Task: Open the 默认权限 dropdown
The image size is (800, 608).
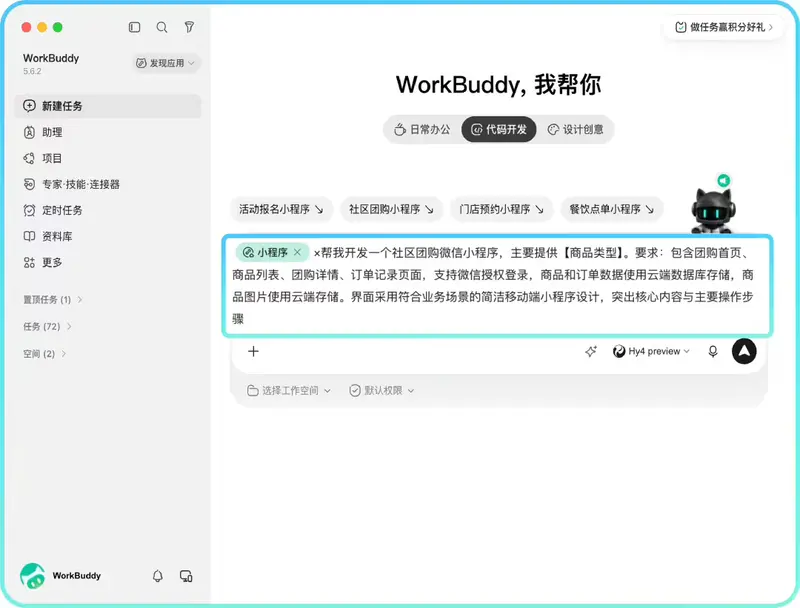Action: (x=382, y=391)
